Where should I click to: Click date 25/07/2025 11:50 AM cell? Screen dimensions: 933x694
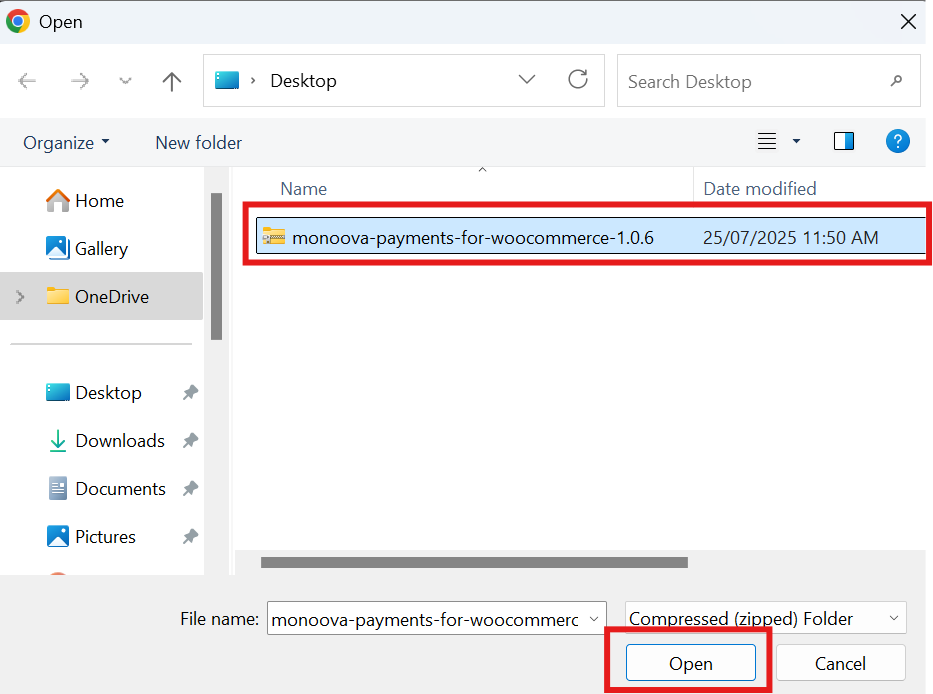[790, 237]
